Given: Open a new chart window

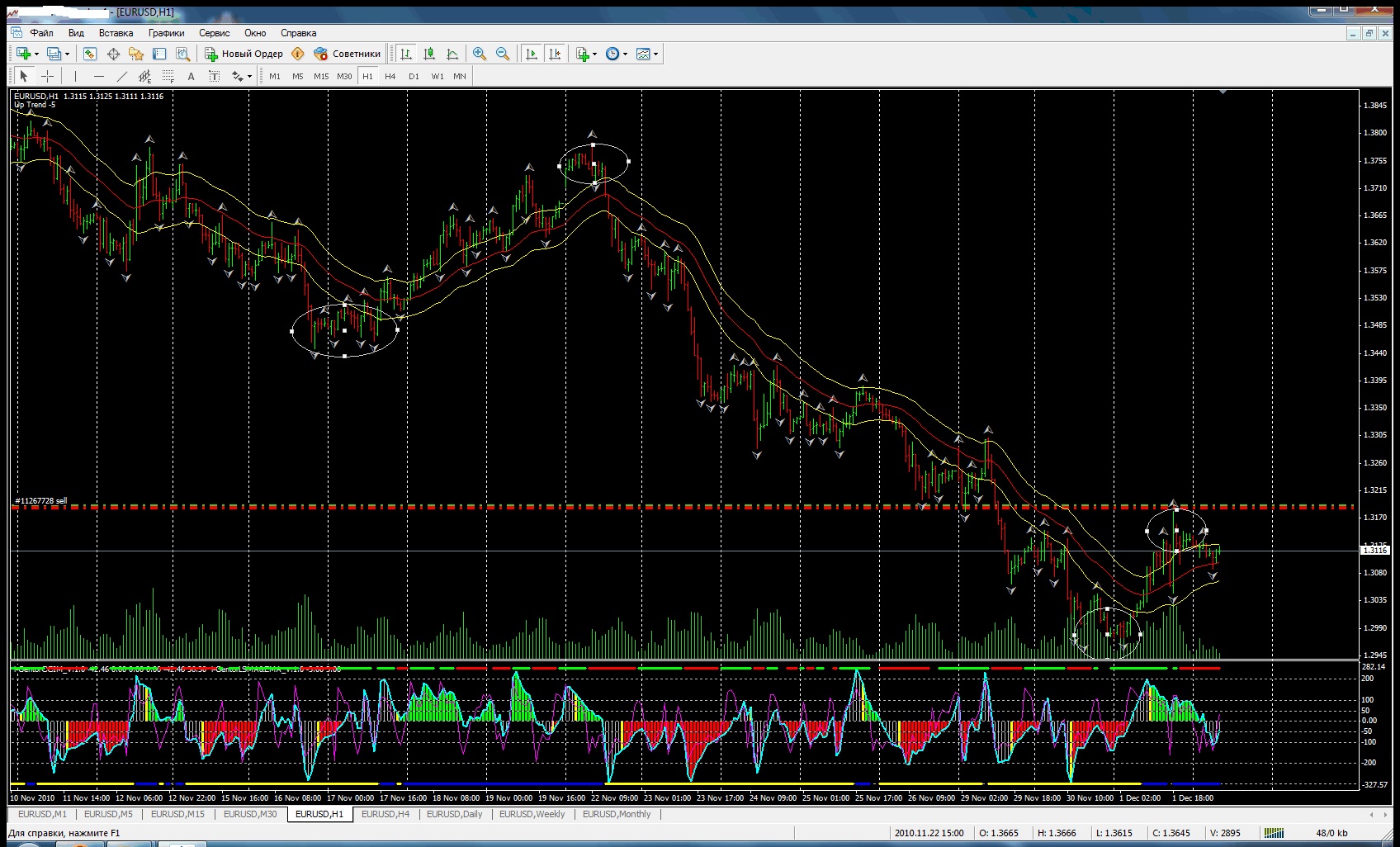Looking at the screenshot, I should tap(23, 54).
